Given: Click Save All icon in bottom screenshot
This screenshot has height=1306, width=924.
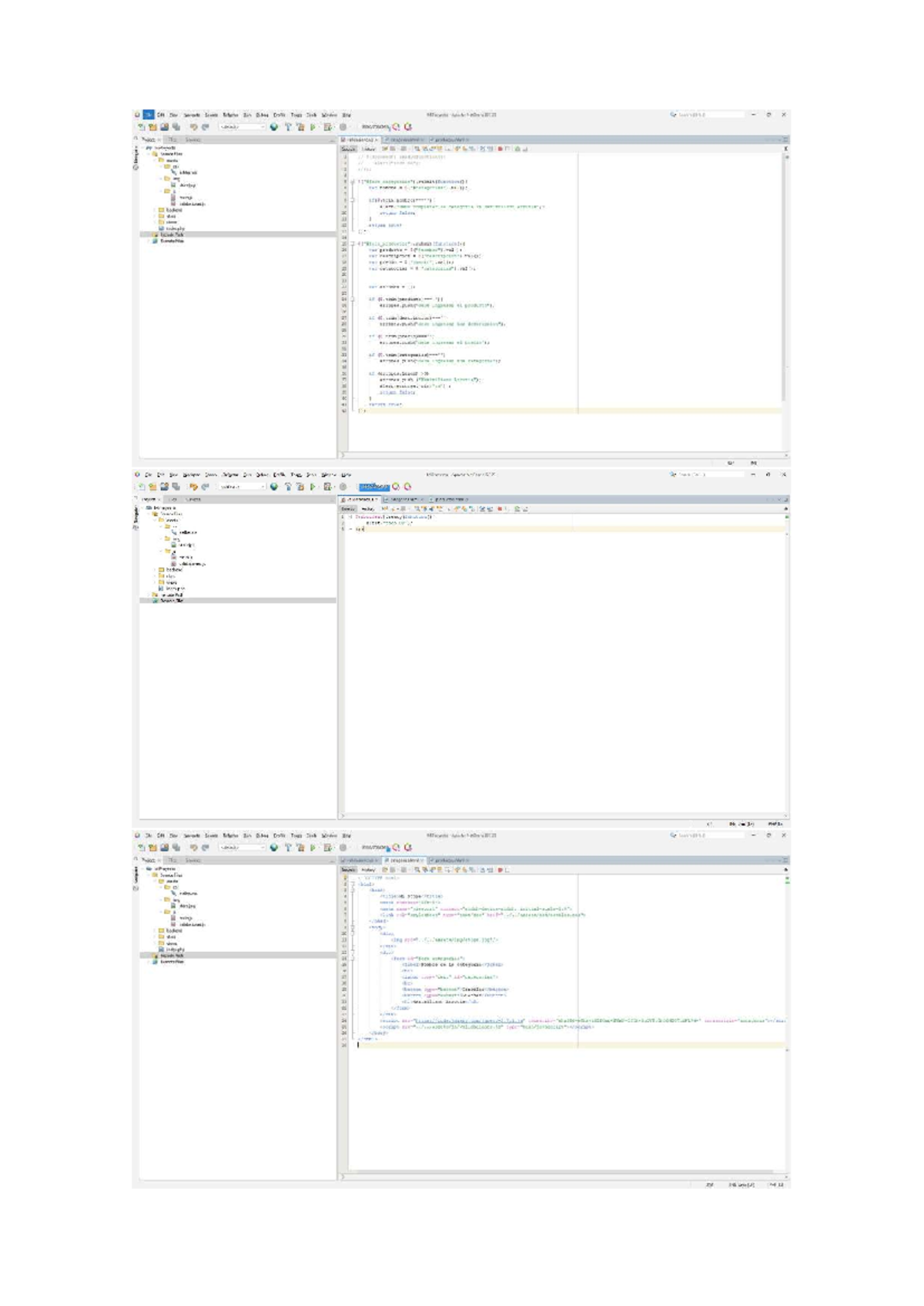Looking at the screenshot, I should [x=176, y=848].
